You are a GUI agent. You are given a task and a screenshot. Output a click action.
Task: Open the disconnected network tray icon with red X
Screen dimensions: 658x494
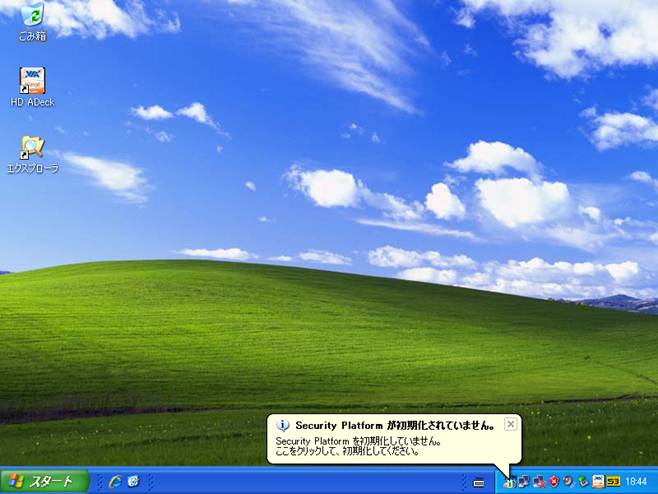pyautogui.click(x=539, y=482)
